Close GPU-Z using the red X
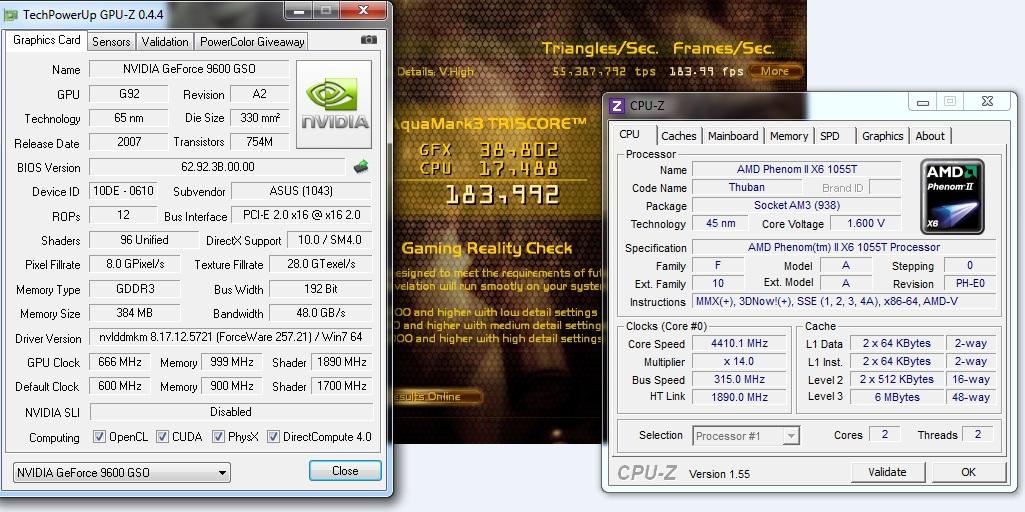 pos(363,10)
